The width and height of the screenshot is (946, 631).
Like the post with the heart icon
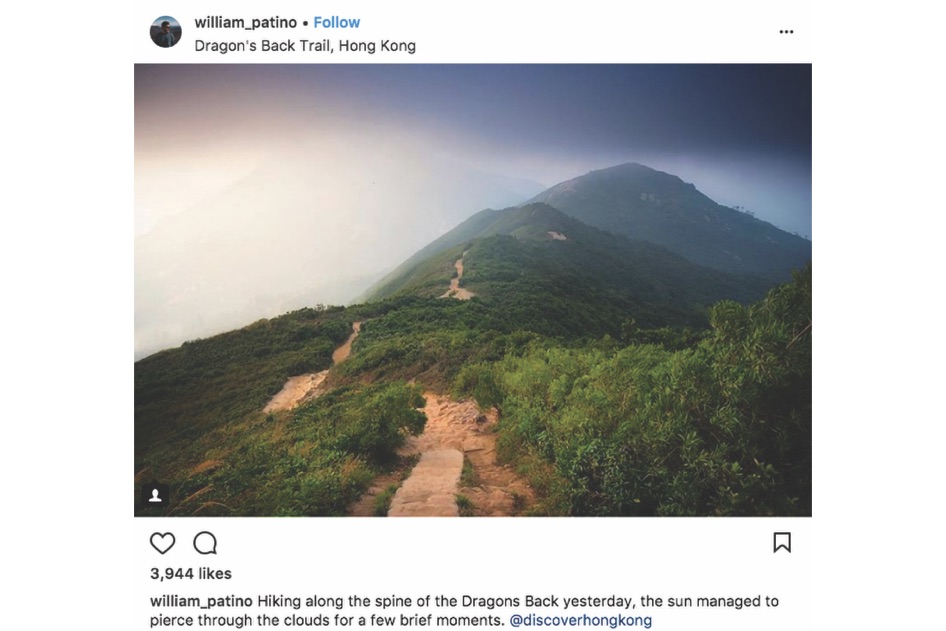(x=162, y=543)
